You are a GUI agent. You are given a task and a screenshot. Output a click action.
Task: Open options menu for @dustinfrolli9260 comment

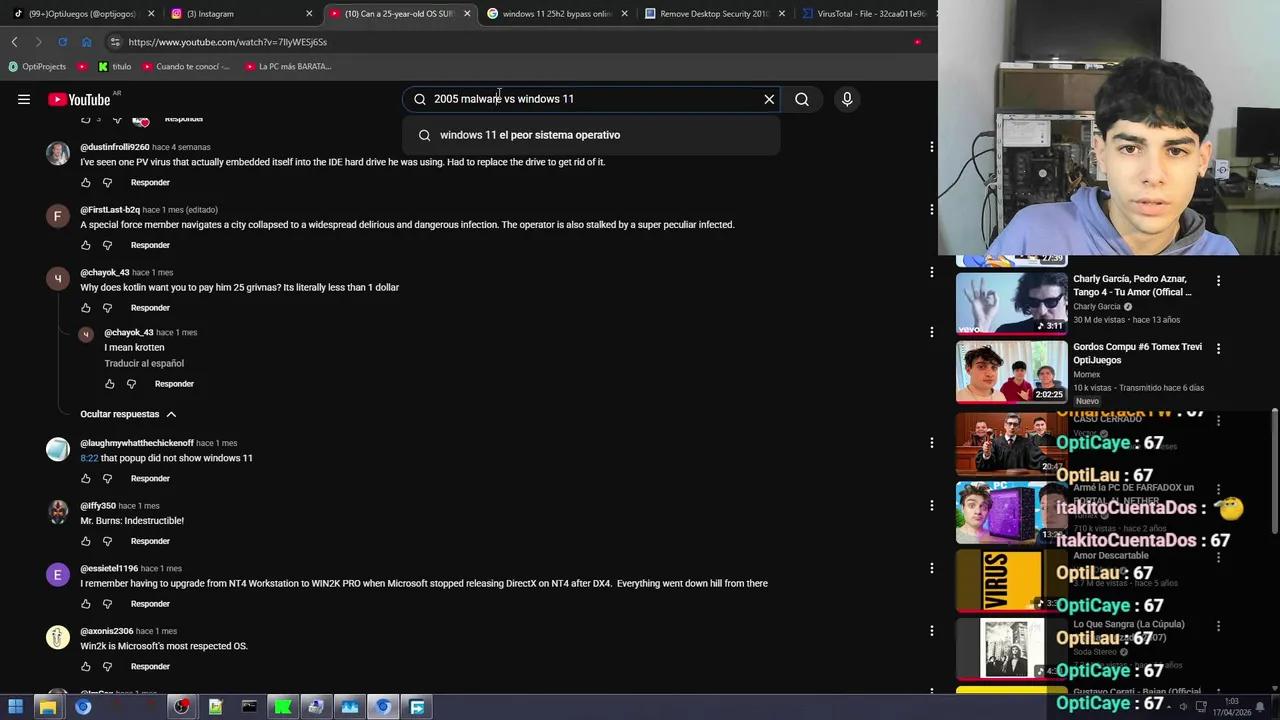tap(931, 147)
